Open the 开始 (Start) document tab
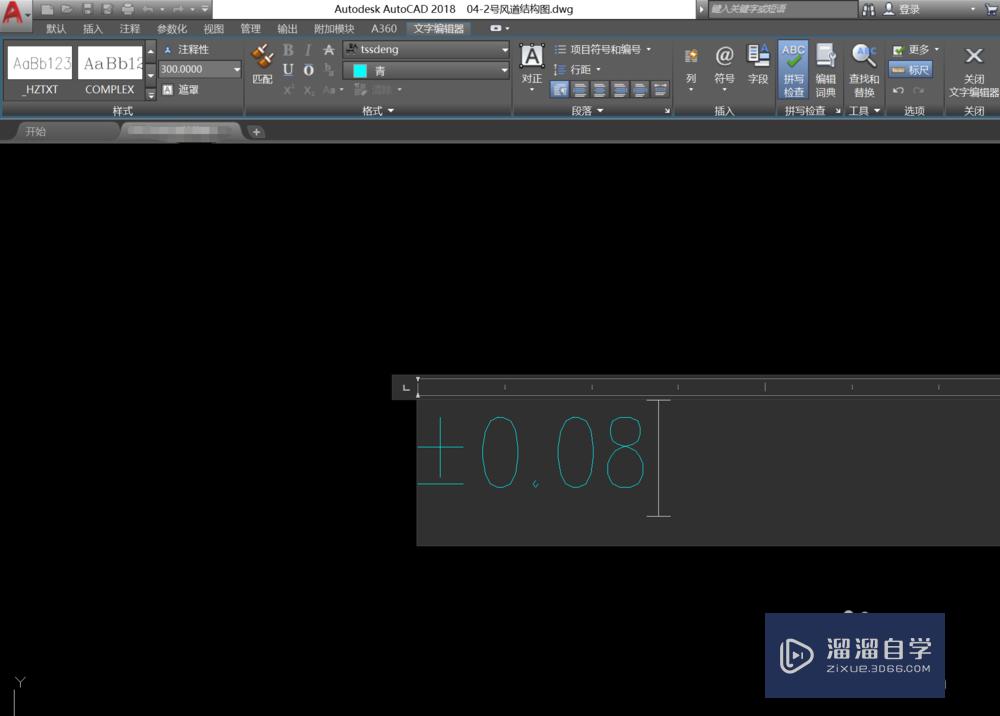The image size is (1000, 716). (36, 131)
